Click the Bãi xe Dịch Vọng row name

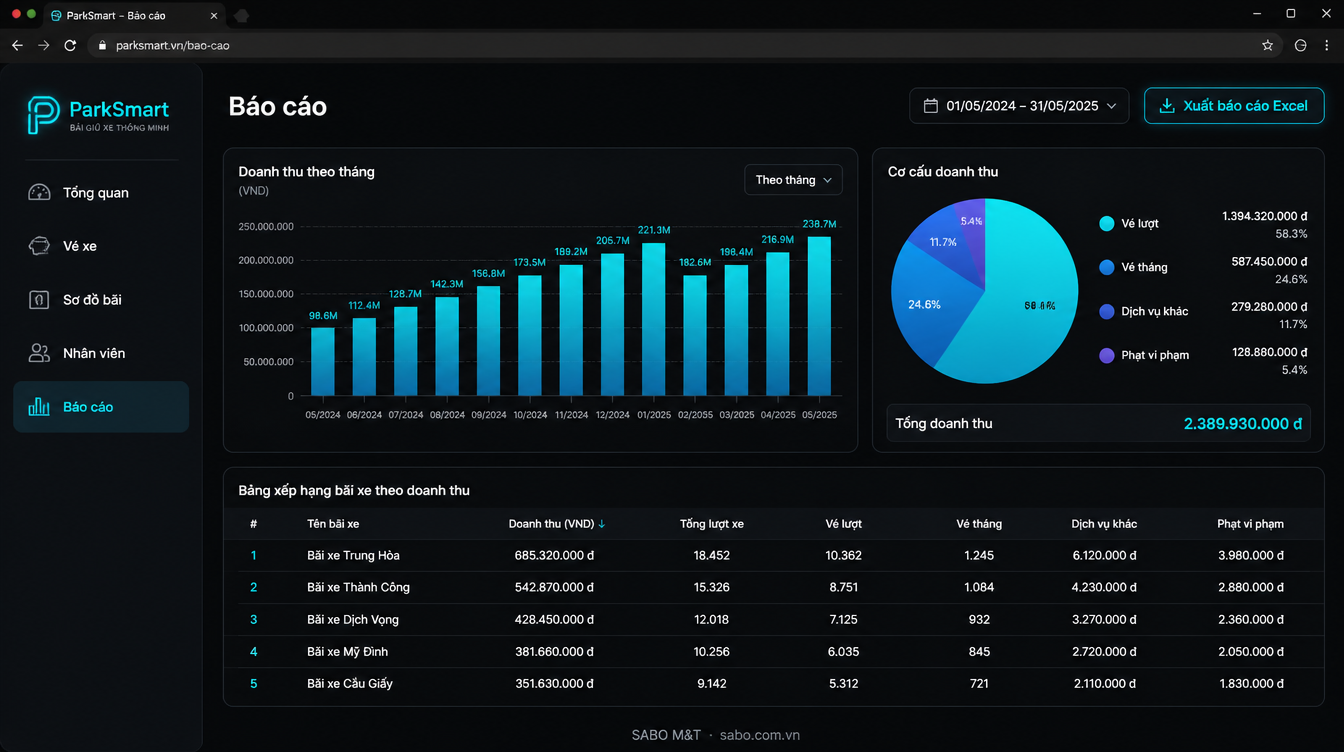[353, 620]
